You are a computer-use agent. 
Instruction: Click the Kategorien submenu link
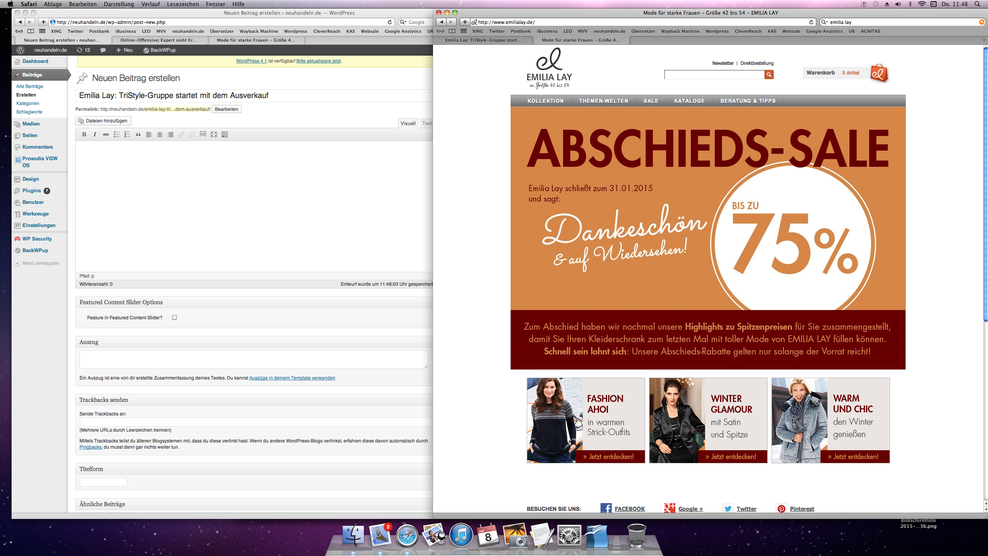point(28,103)
